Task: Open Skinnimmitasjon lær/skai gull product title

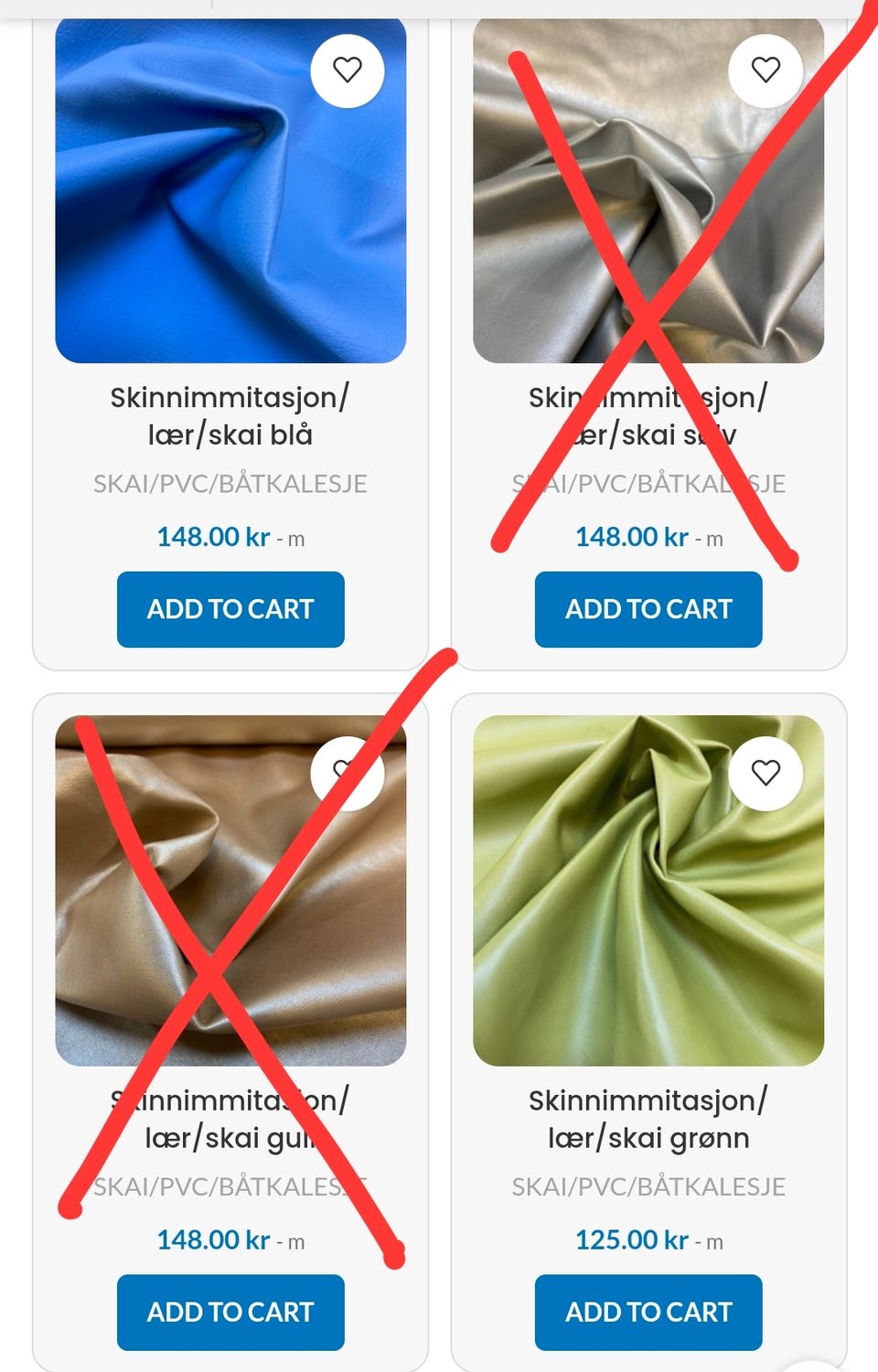Action: [x=230, y=1119]
